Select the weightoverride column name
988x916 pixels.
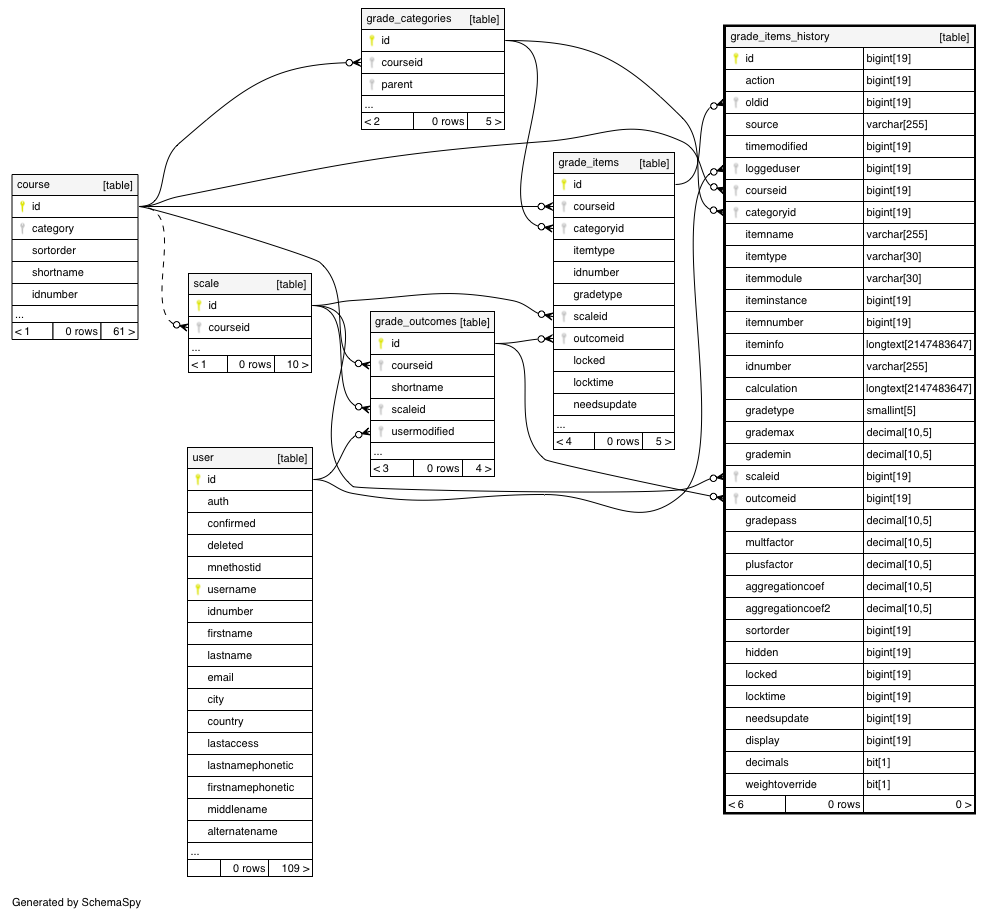point(781,784)
